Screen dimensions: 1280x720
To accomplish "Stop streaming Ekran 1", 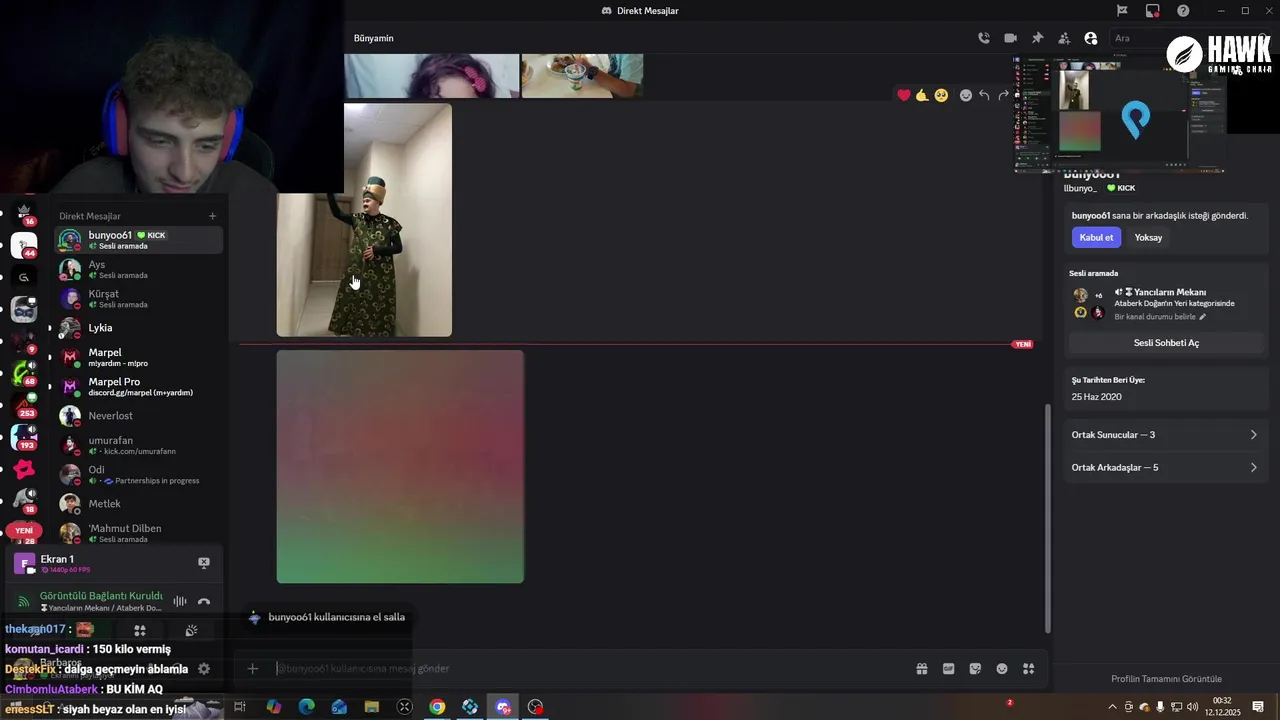I will click(204, 562).
